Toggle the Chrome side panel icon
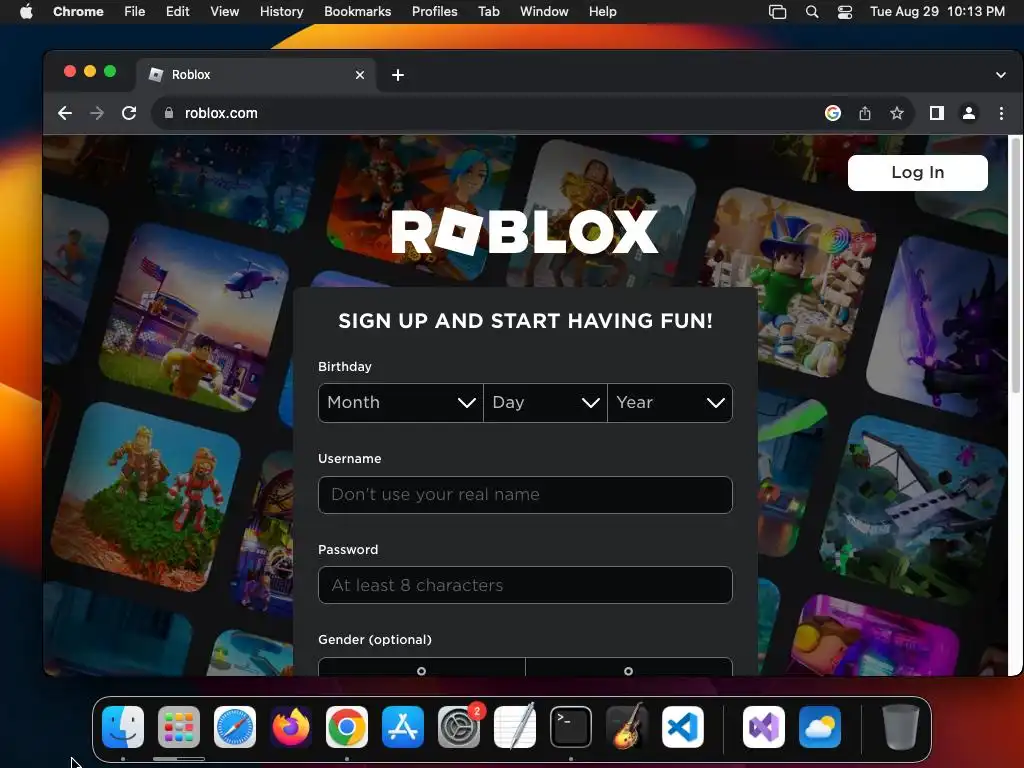The image size is (1024, 768). click(936, 113)
